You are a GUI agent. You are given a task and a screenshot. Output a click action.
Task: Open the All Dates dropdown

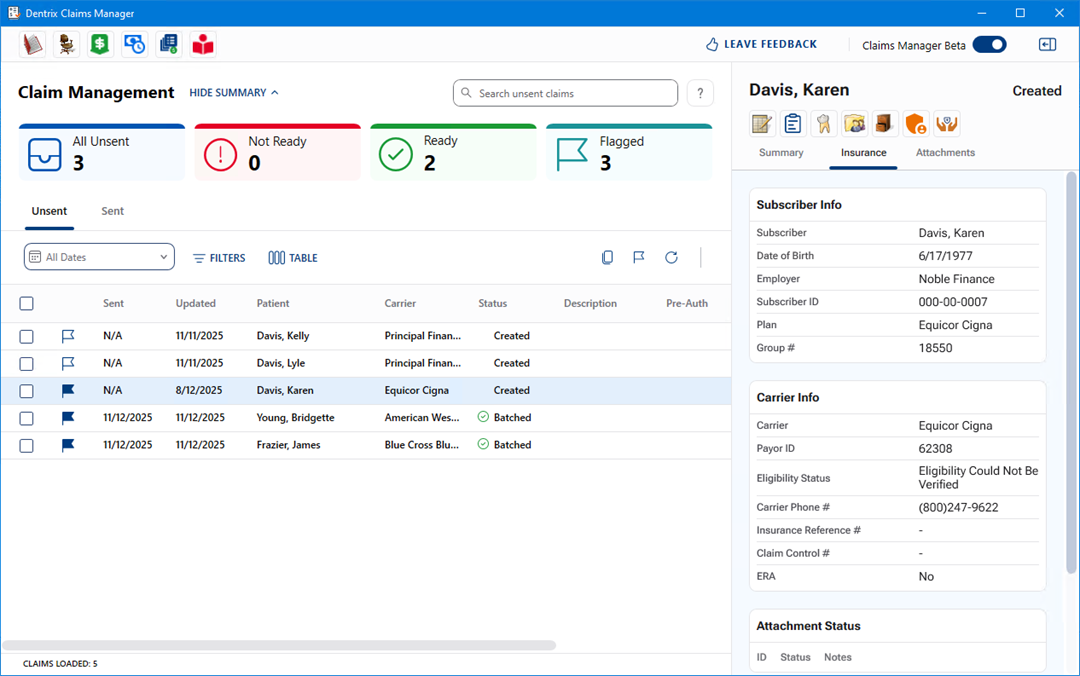click(99, 257)
